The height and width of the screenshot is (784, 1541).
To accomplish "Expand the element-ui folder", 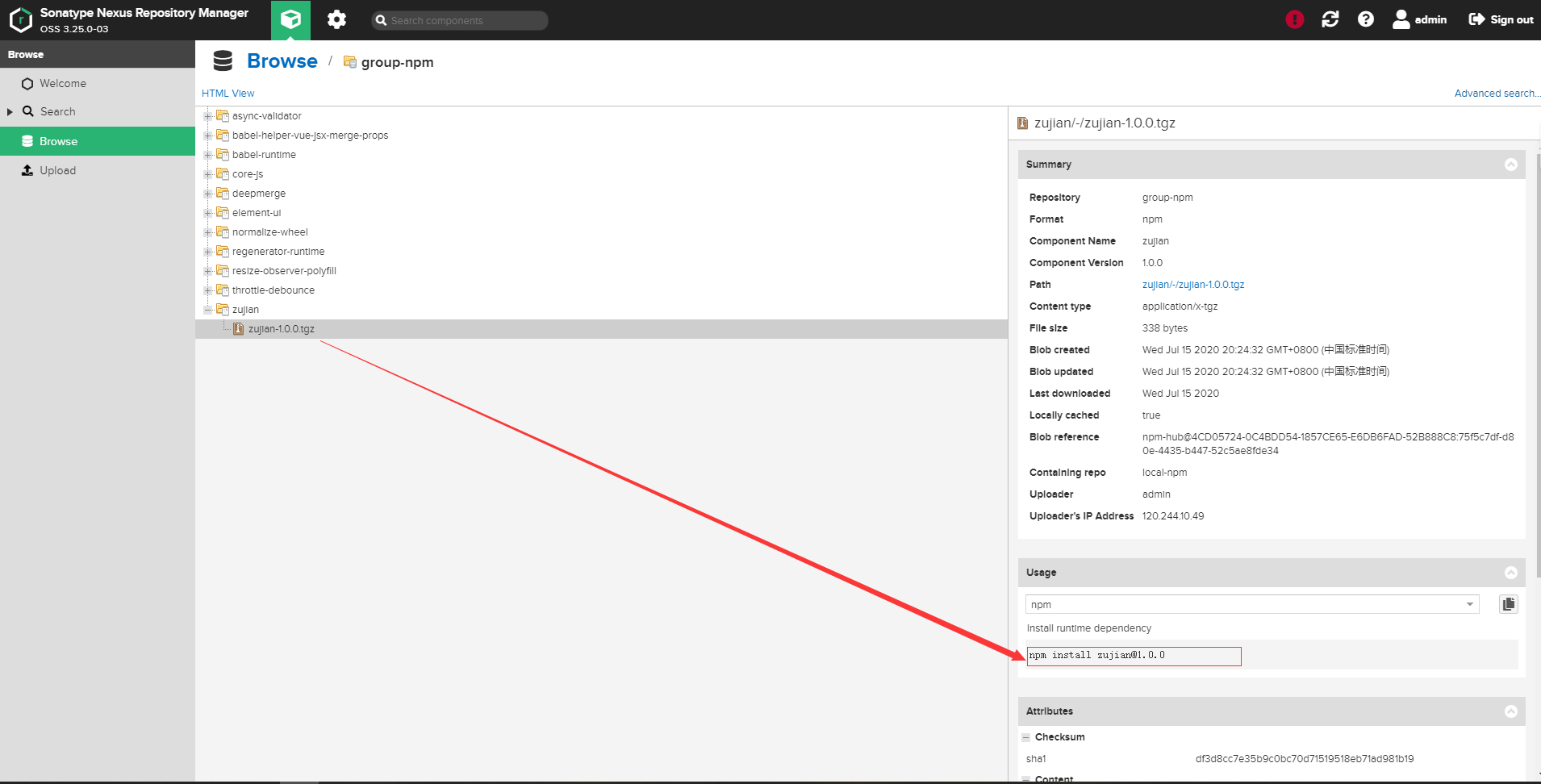I will 207,213.
